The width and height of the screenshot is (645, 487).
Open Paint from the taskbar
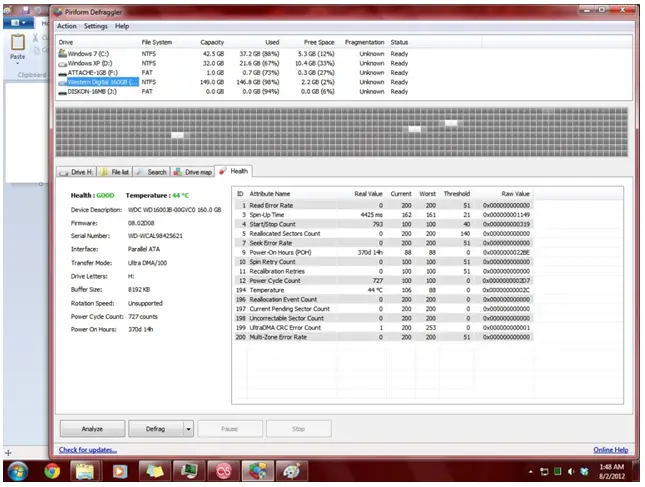tap(292, 471)
